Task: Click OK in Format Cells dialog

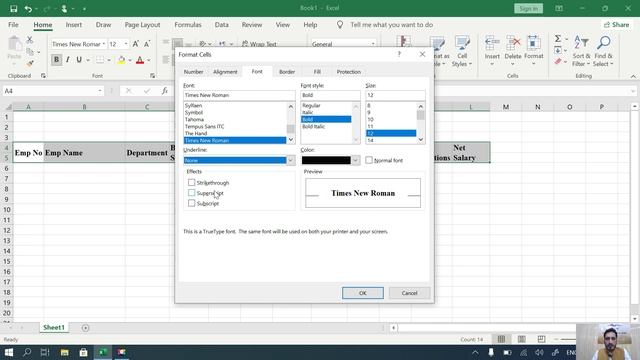Action: pos(363,293)
